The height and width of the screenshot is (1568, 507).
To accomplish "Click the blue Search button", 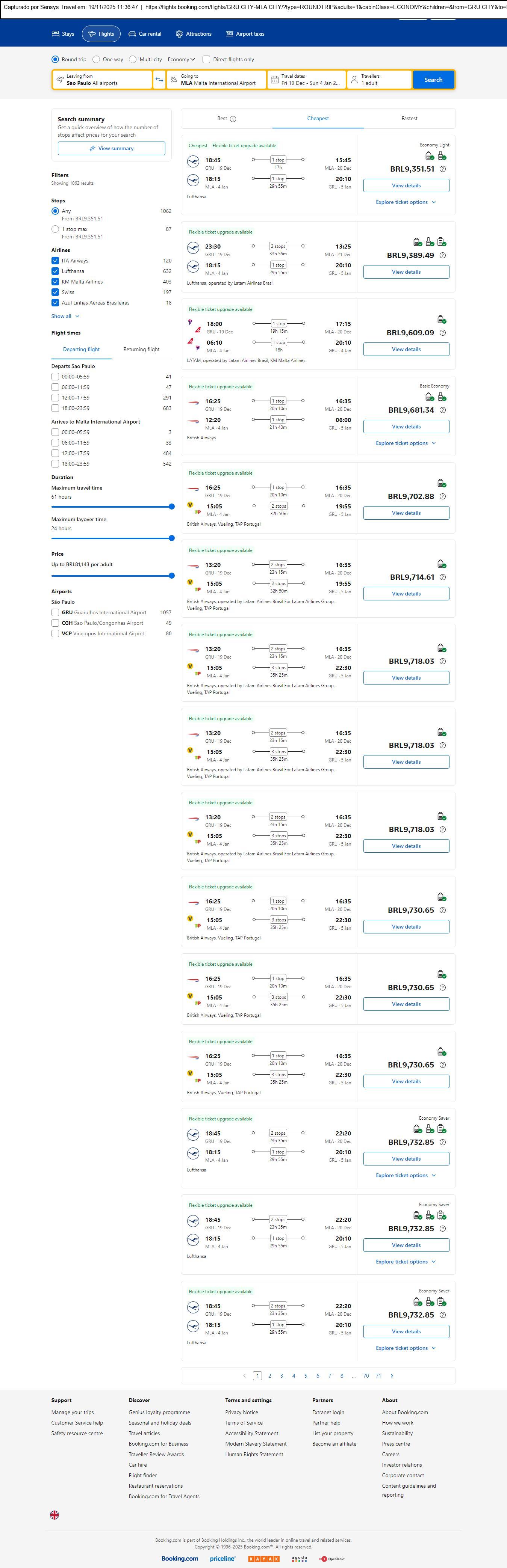I will tap(433, 80).
